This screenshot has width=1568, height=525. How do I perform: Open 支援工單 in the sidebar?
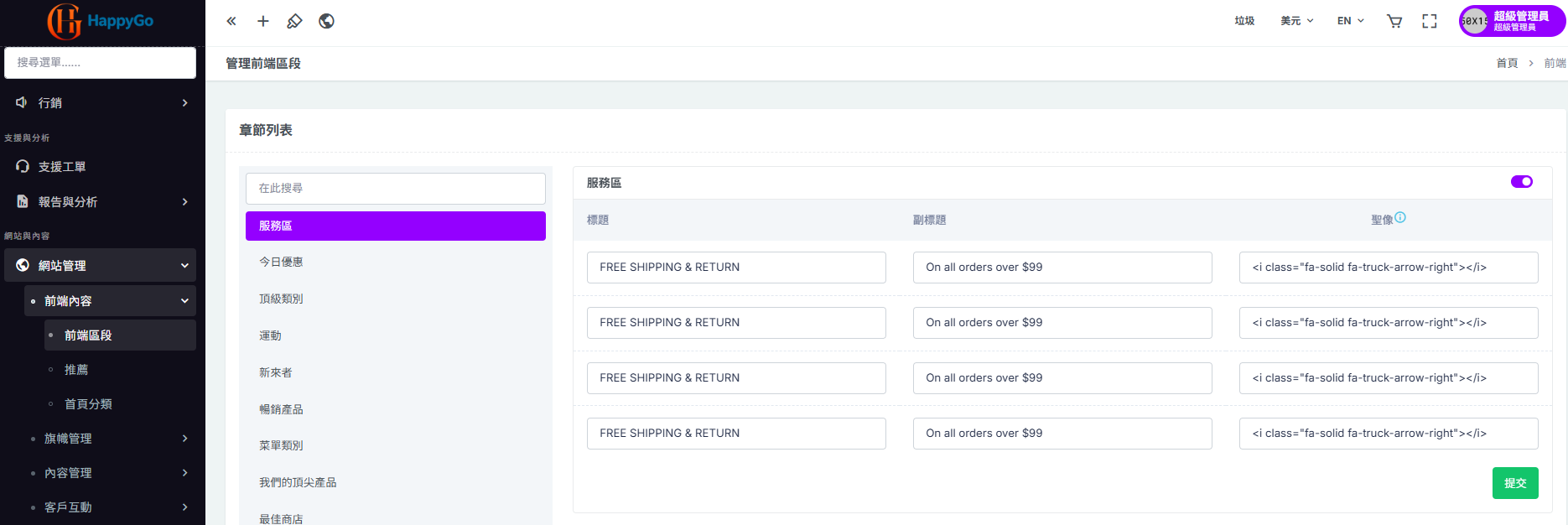tap(62, 167)
